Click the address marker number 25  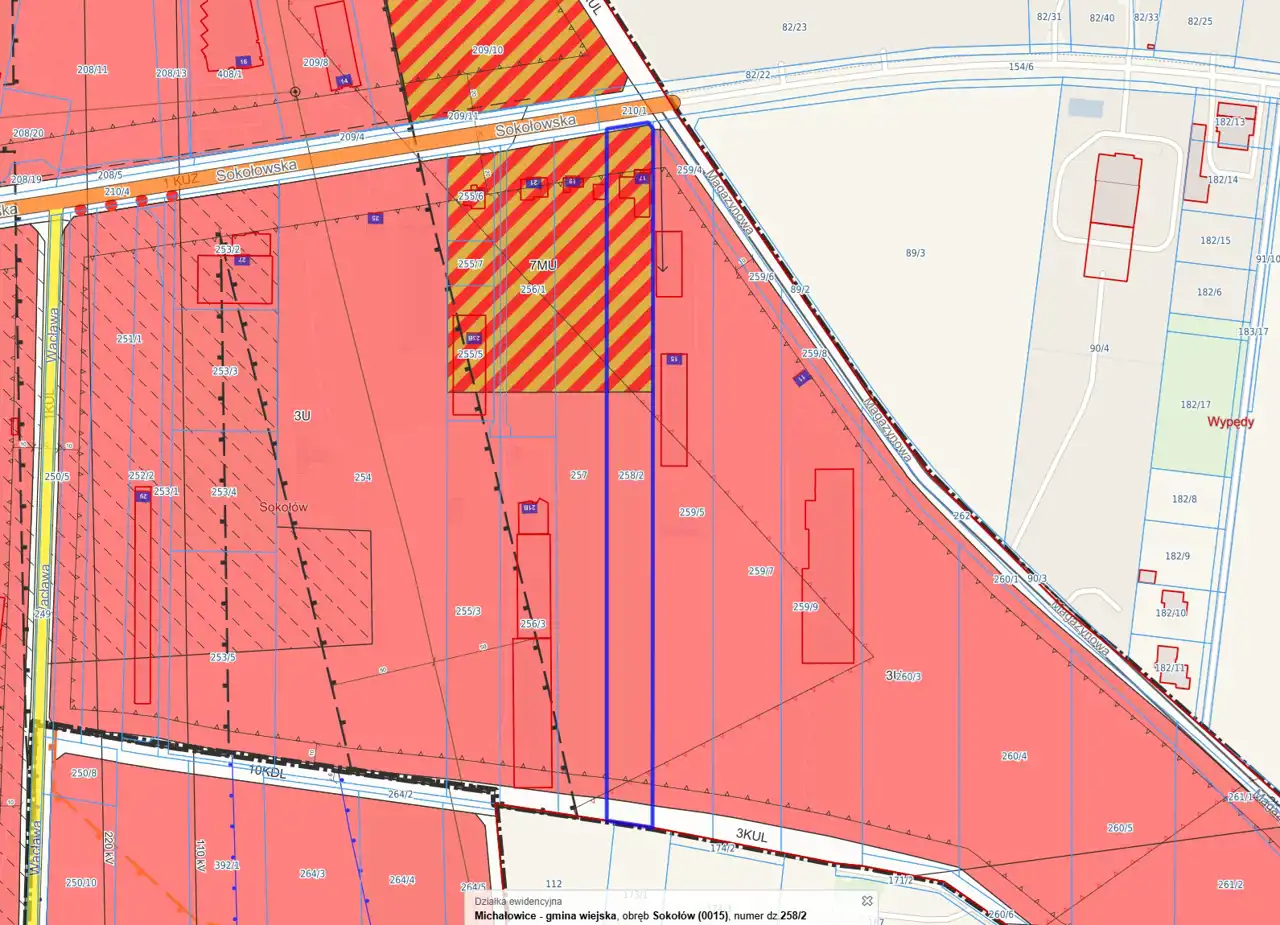[376, 218]
